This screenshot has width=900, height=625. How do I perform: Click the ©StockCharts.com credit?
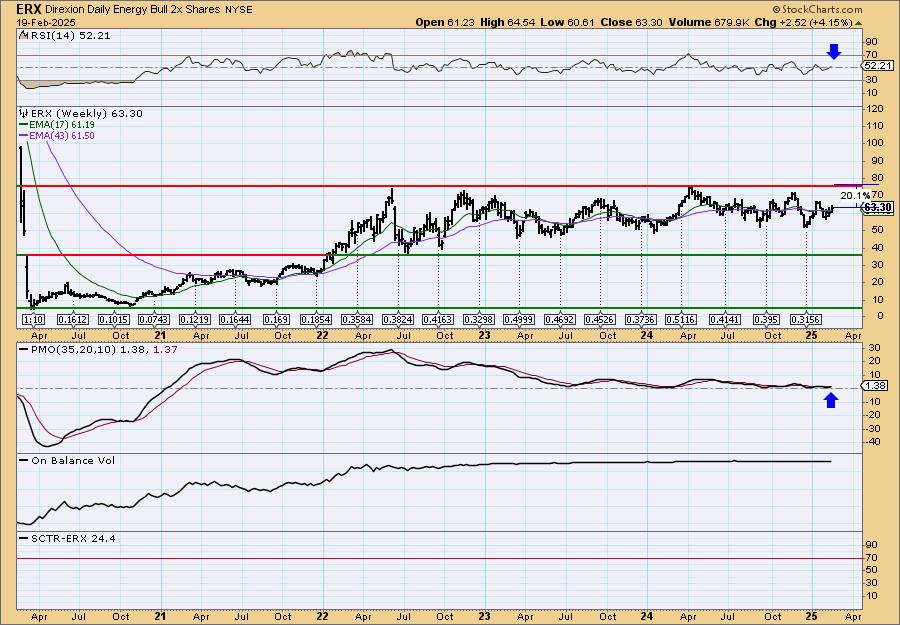(x=817, y=9)
